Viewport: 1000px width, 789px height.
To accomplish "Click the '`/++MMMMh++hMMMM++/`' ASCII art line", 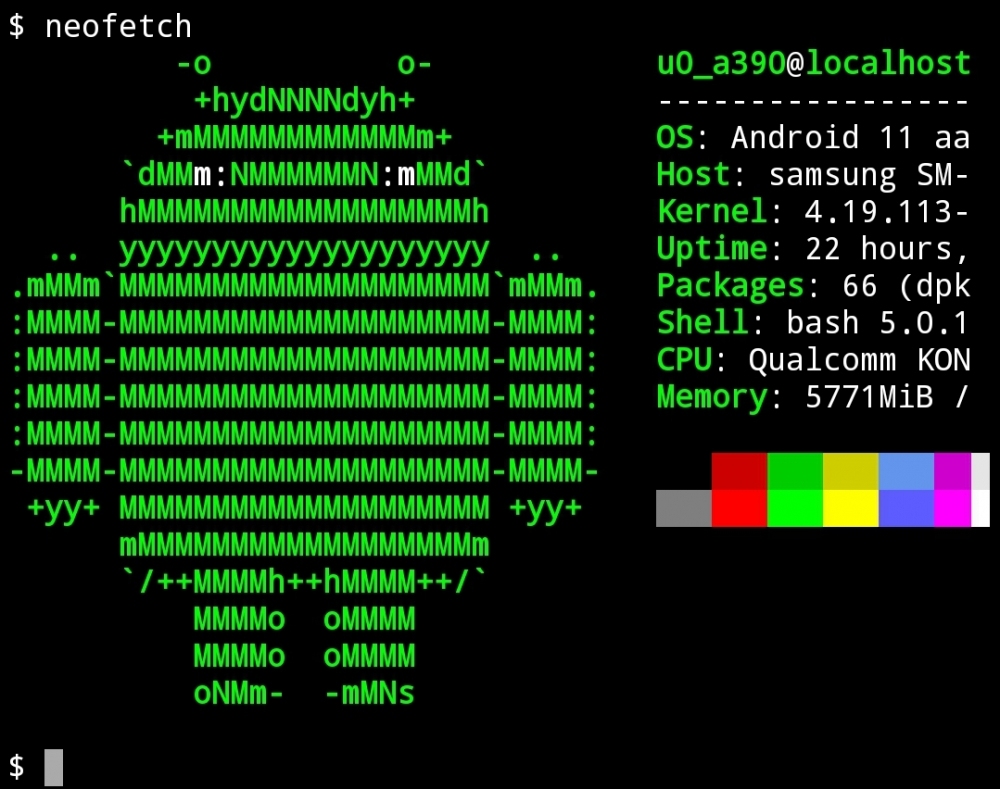I will 304,582.
